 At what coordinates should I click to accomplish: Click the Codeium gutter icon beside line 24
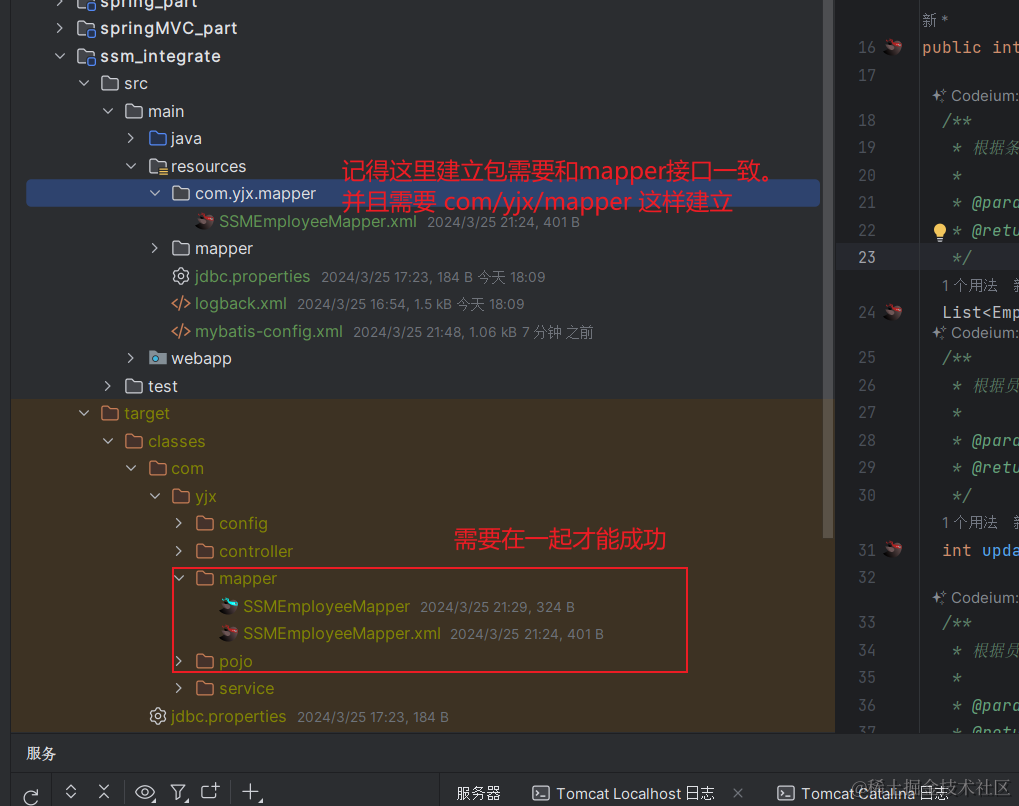(895, 312)
